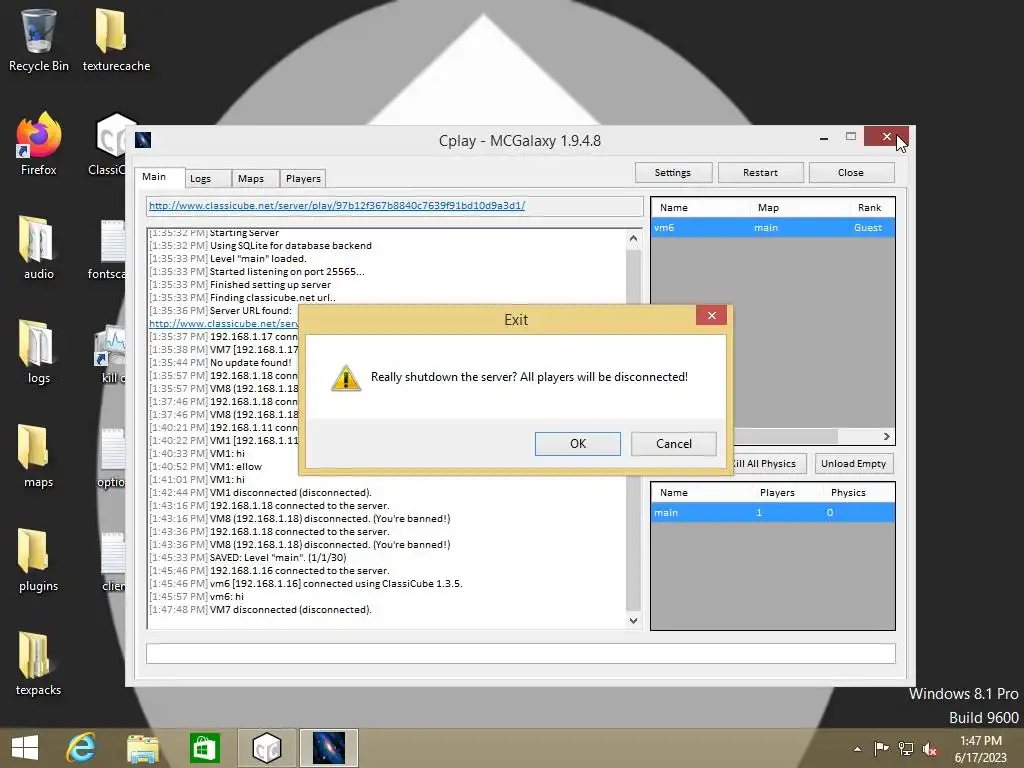Screen dimensions: 1024x768
Task: Open the texturecache folder icon
Action: tap(116, 40)
